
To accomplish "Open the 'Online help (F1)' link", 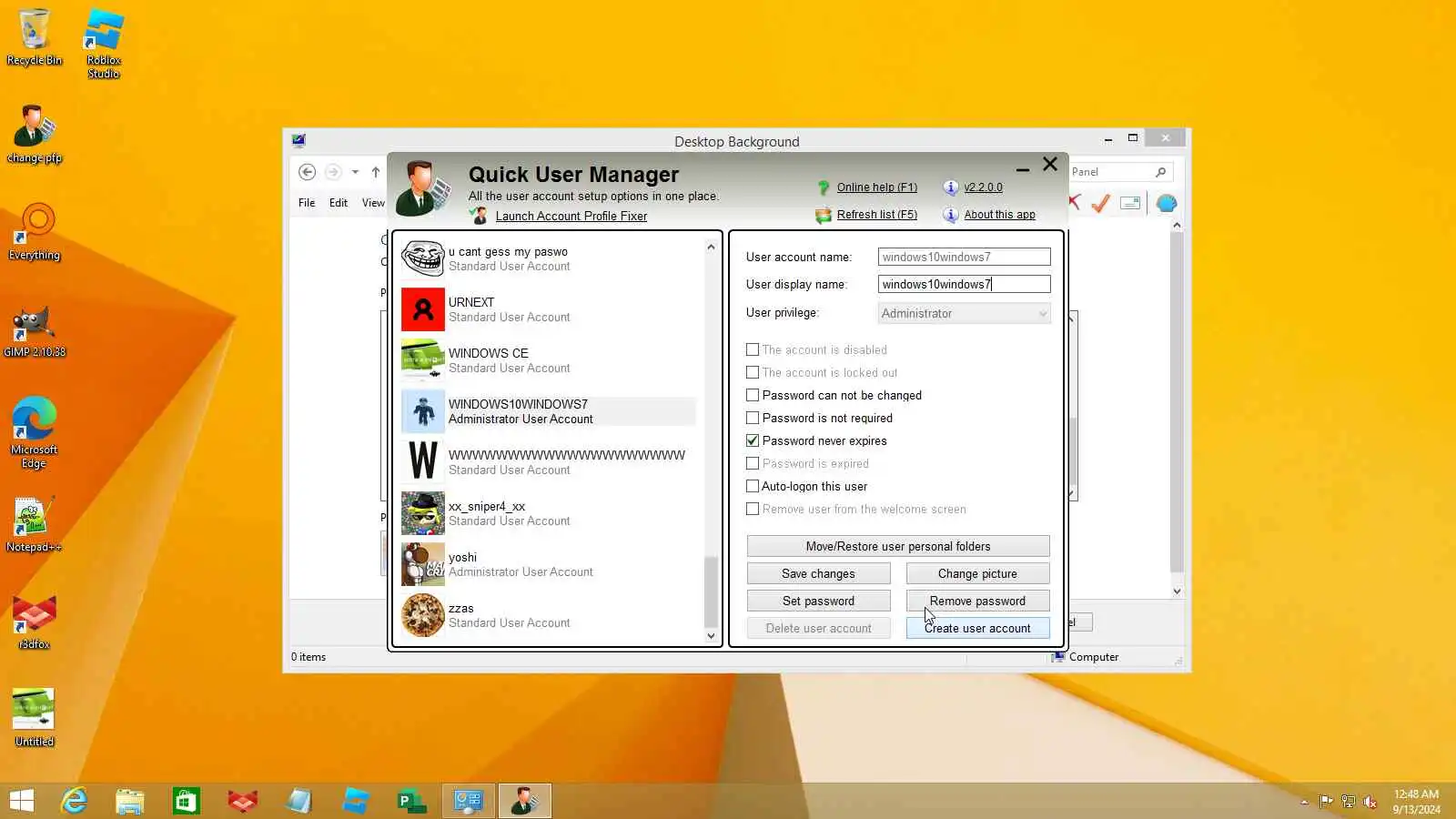I will tap(877, 187).
